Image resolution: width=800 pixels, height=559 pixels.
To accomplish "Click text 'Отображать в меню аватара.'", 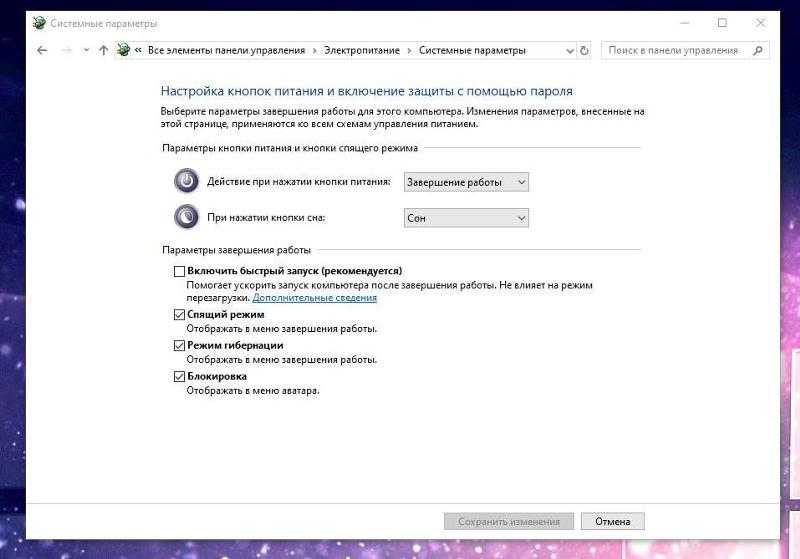I will pyautogui.click(x=253, y=391).
